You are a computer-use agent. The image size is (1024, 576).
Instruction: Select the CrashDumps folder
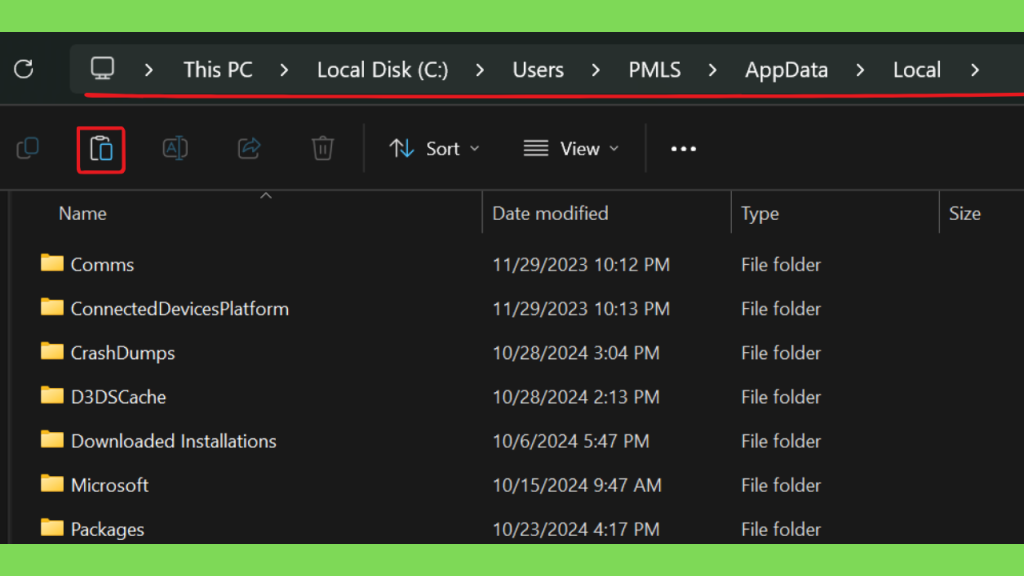(x=123, y=353)
